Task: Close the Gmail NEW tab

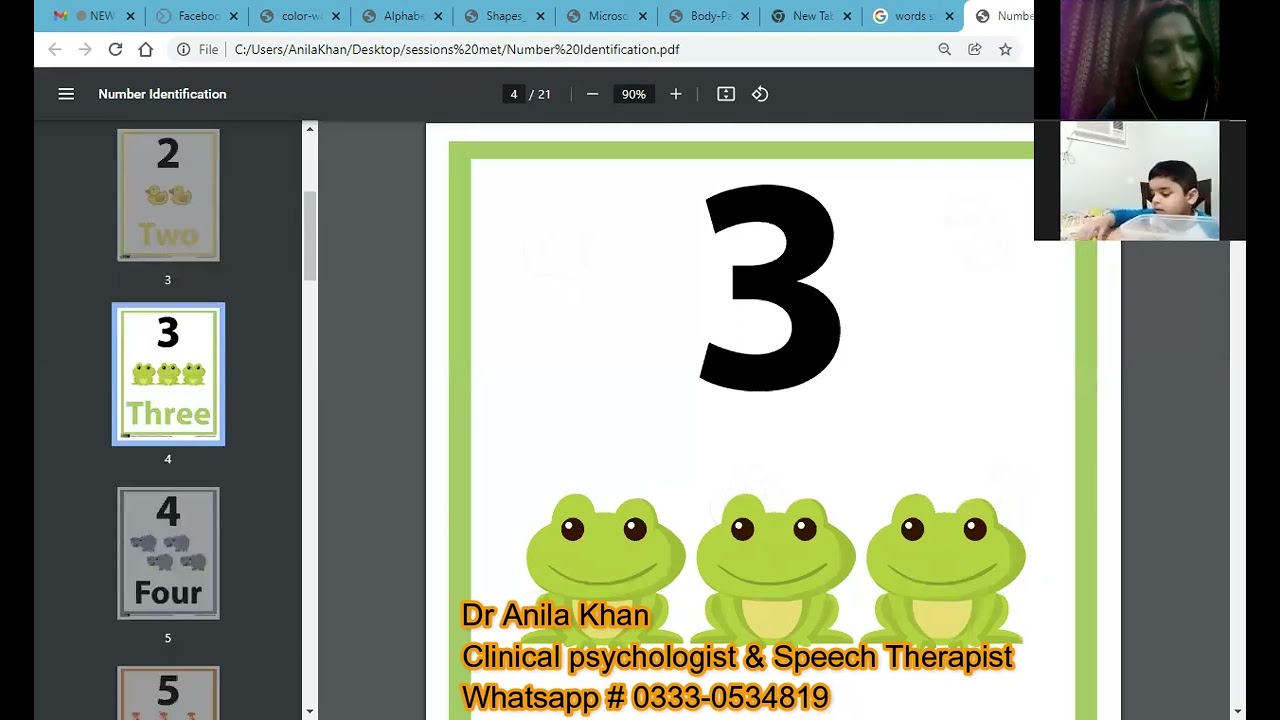Action: (130, 16)
